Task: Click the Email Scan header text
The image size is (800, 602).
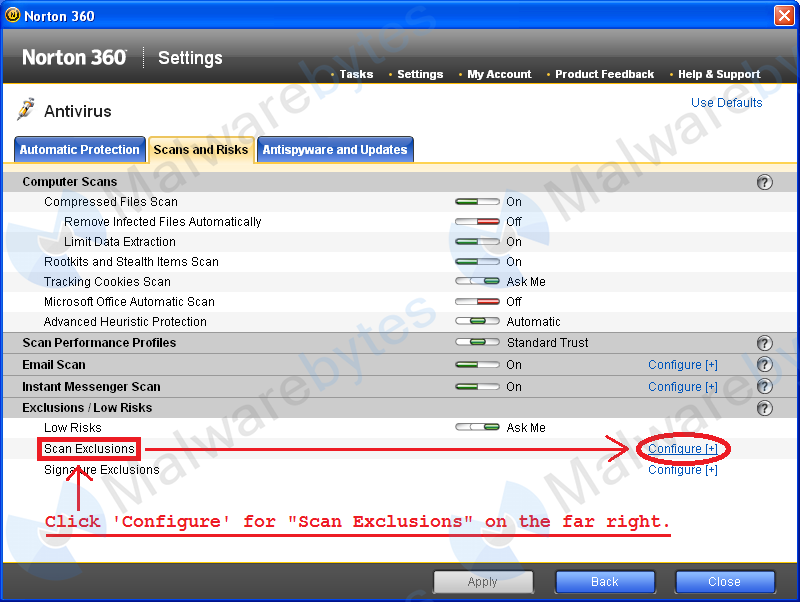Action: 54,365
